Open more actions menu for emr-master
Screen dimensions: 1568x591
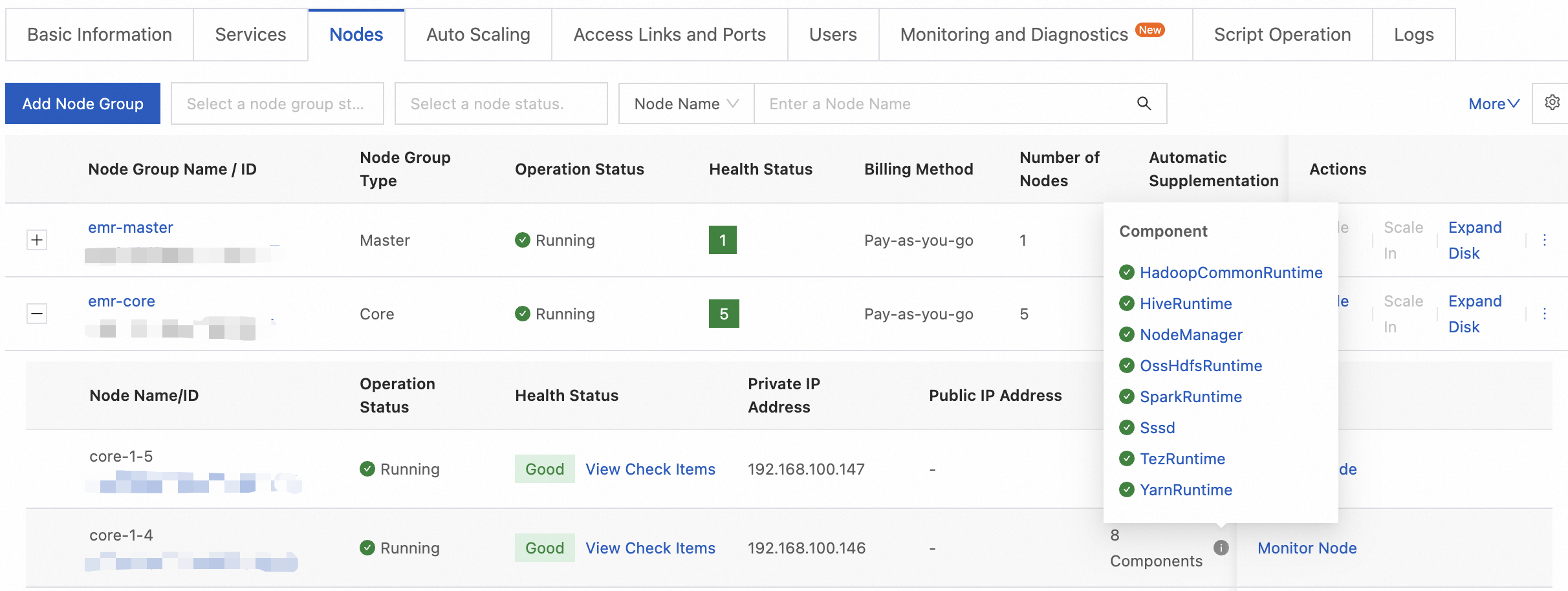[x=1545, y=240]
